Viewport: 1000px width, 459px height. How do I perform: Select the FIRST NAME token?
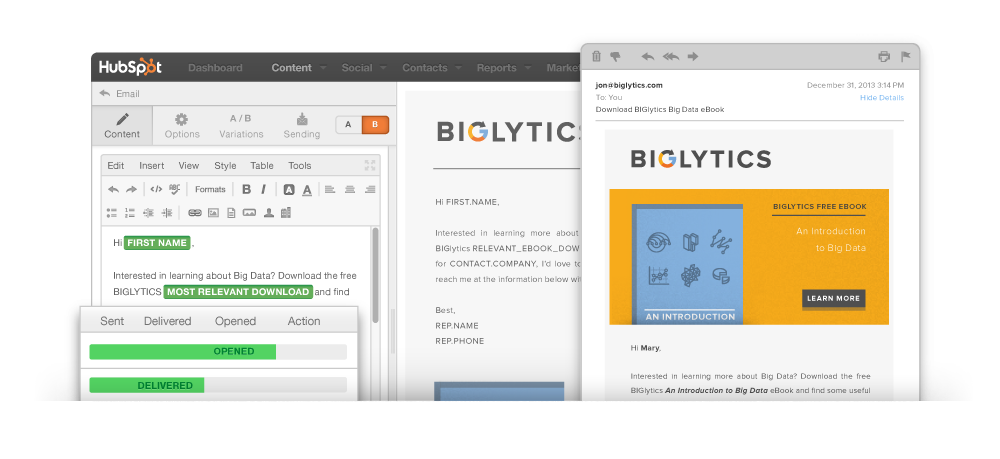(157, 243)
